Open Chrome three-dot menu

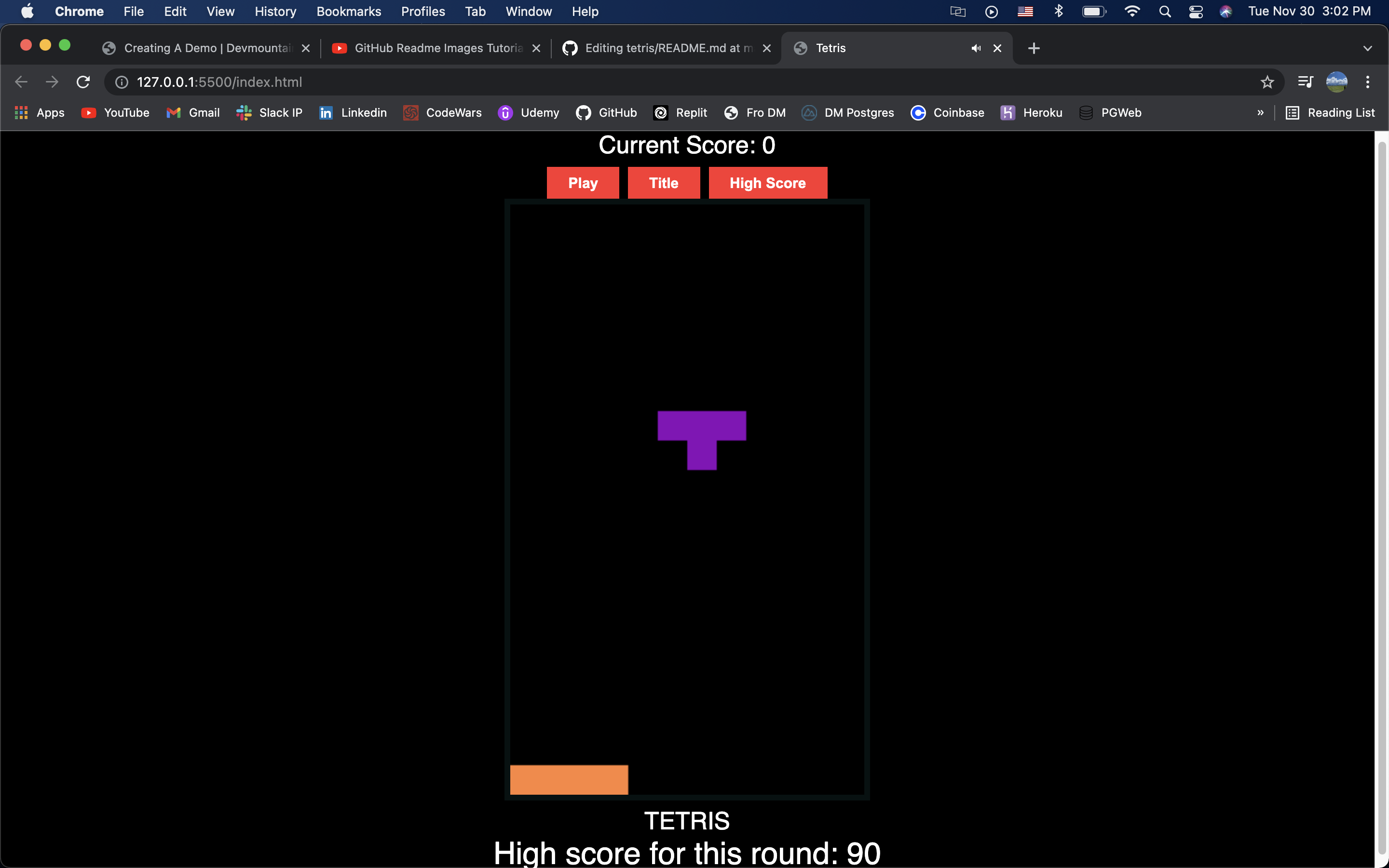[1368, 82]
